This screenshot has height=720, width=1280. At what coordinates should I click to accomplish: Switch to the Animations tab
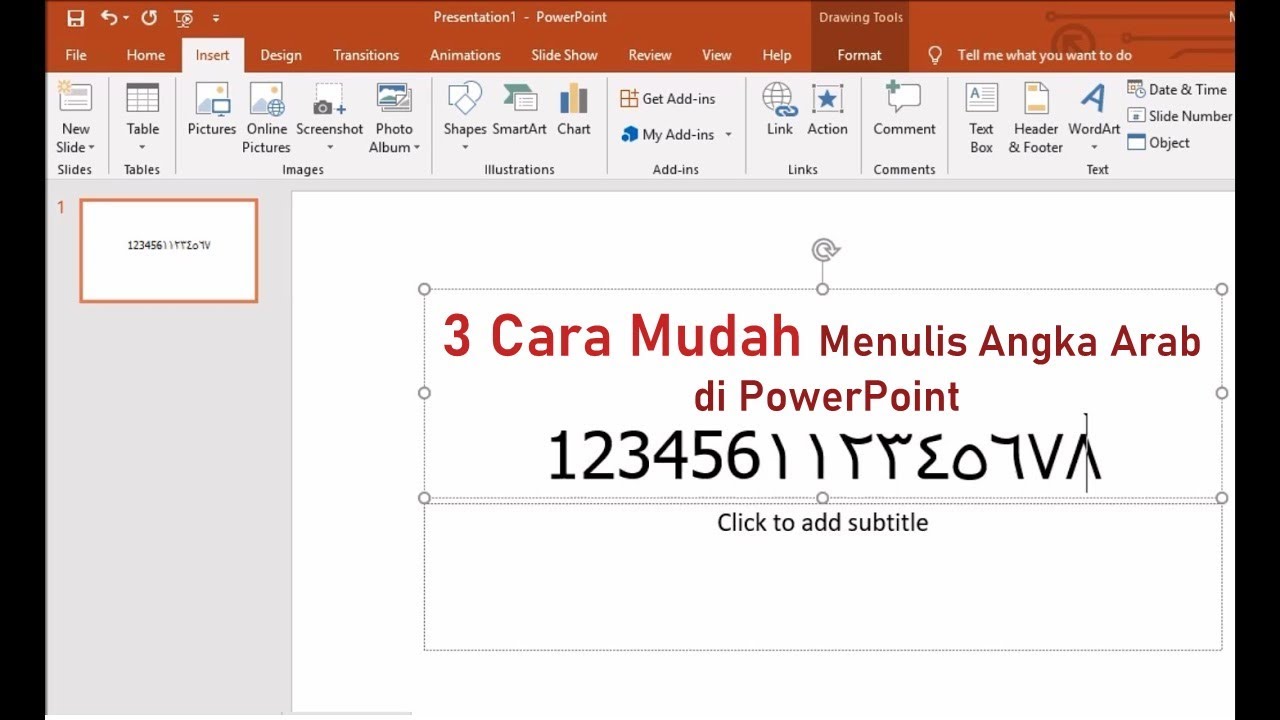tap(464, 55)
